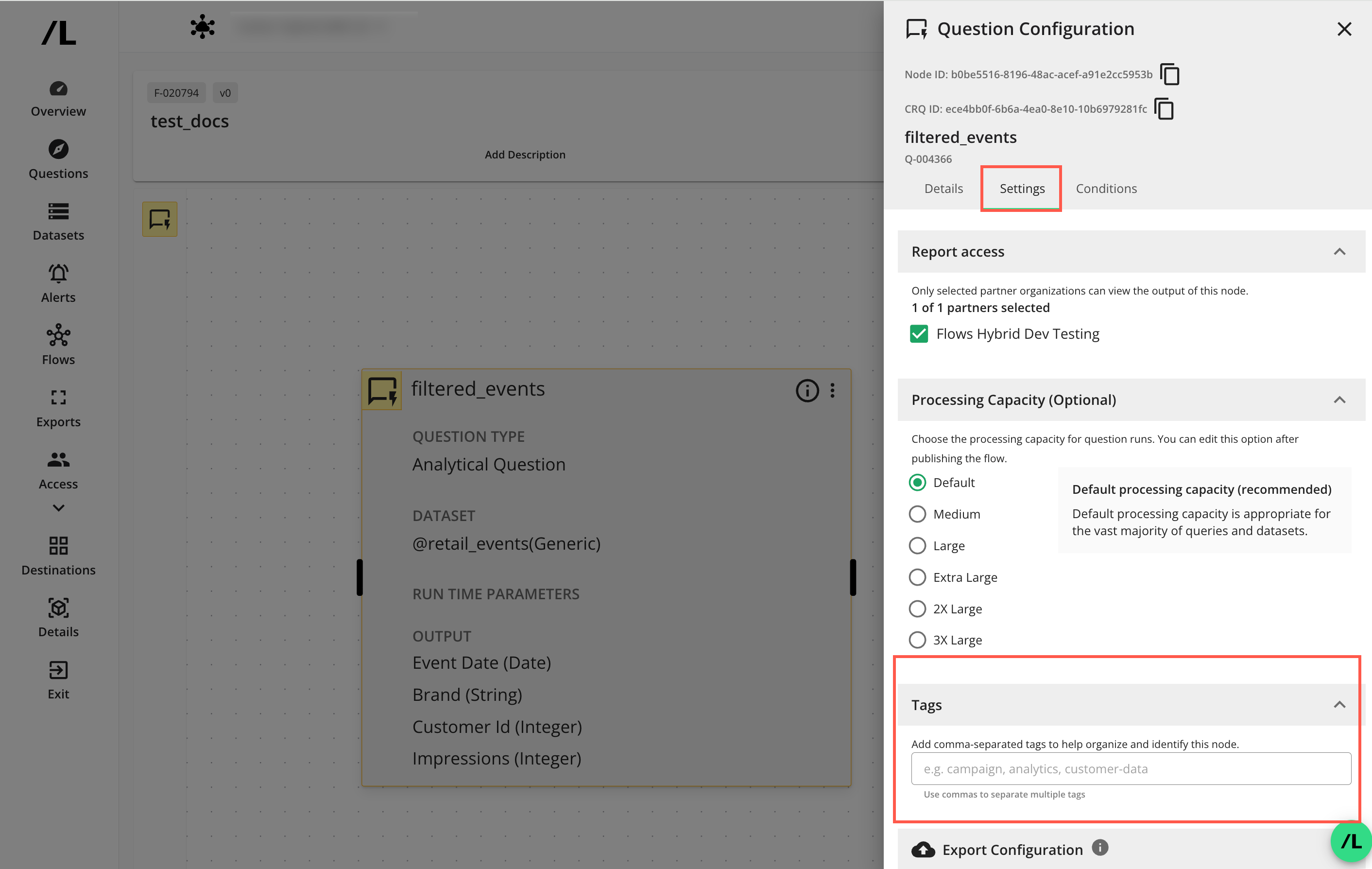Copy the Node ID
The height and width of the screenshot is (869, 1372).
point(1169,75)
